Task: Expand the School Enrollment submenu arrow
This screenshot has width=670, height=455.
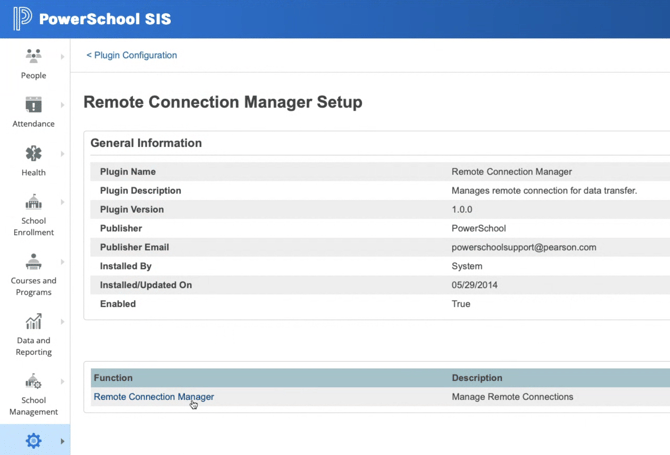Action: click(x=62, y=203)
